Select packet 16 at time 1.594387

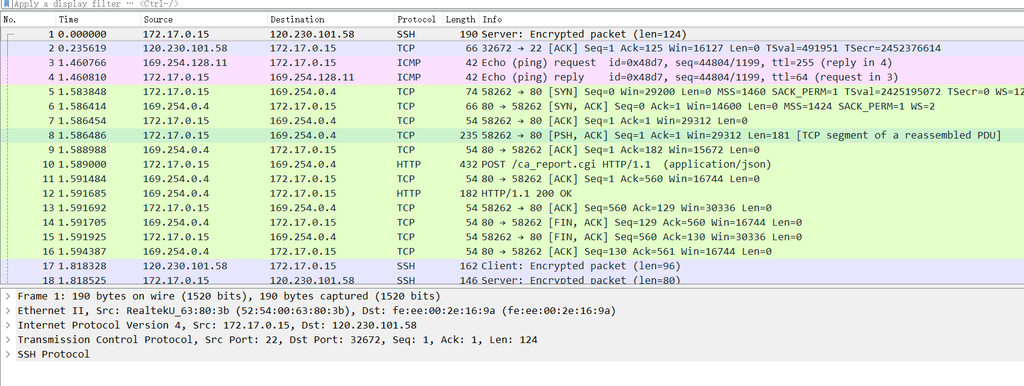[512, 251]
